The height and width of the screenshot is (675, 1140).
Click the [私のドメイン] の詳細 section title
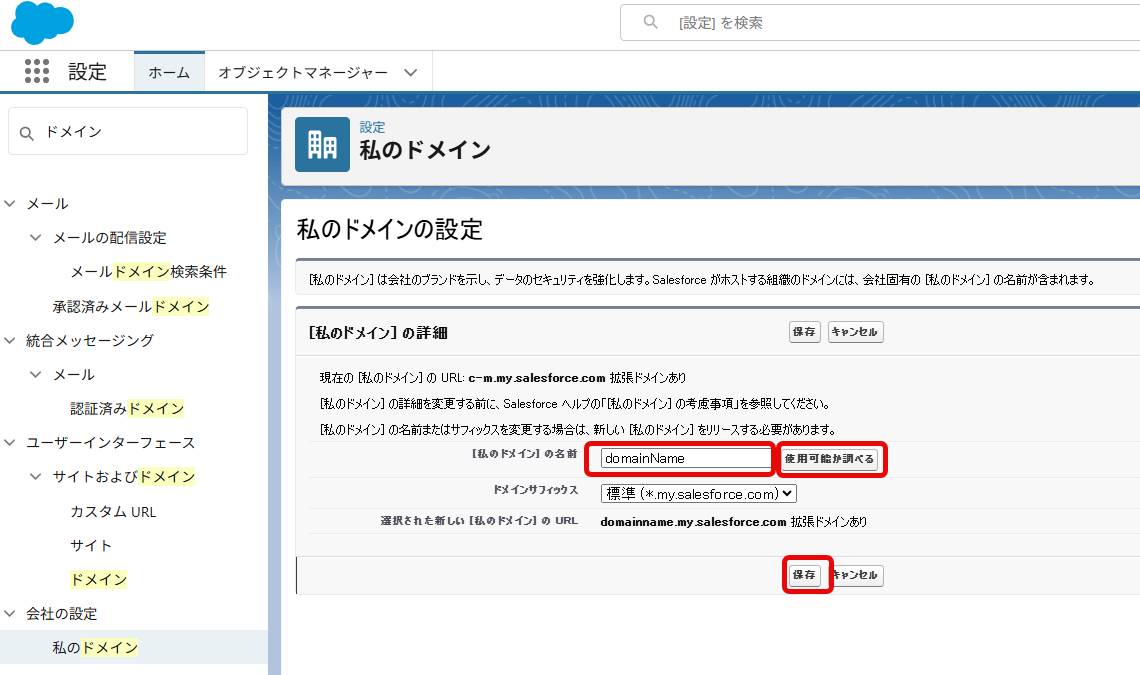tap(378, 332)
